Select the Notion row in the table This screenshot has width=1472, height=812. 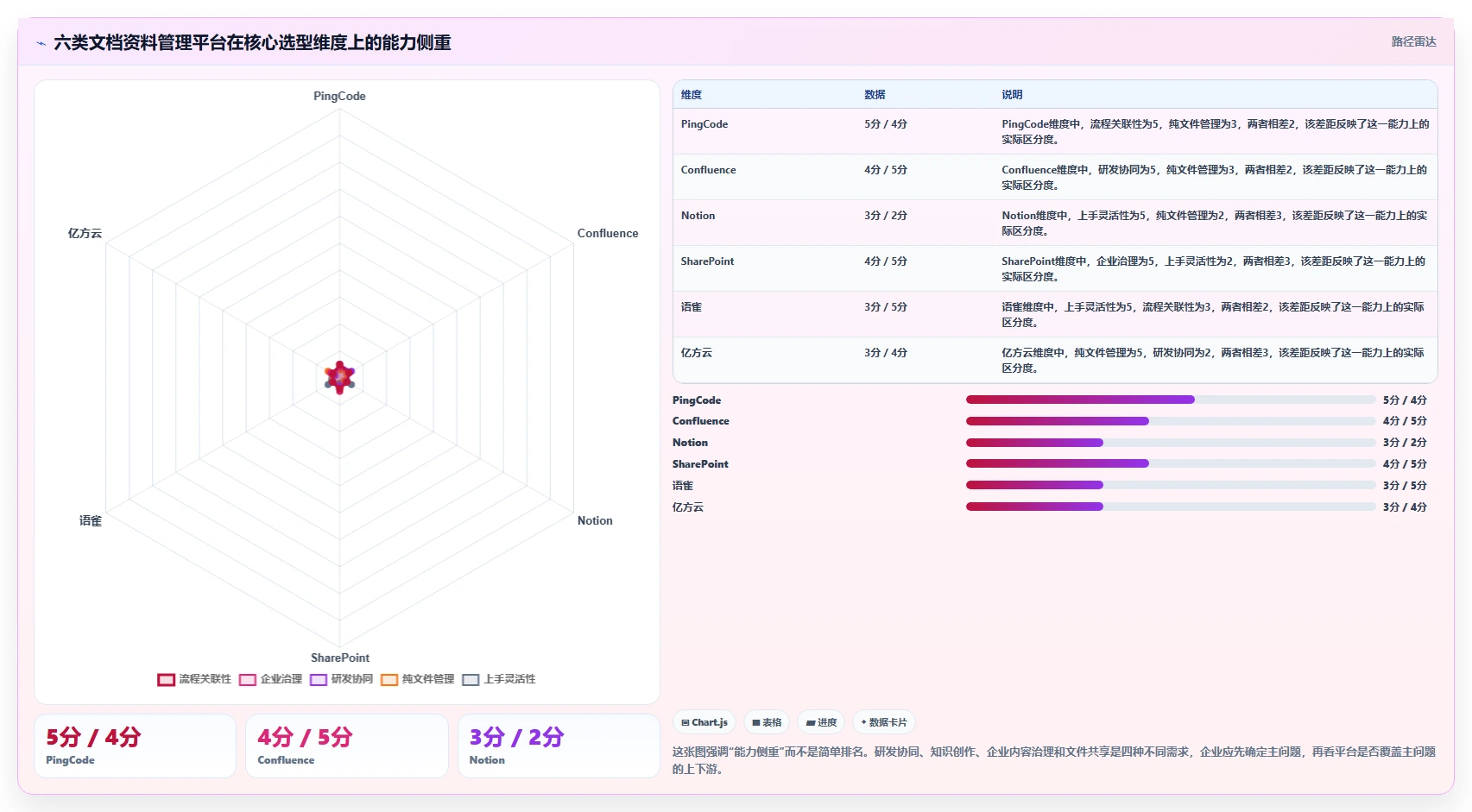pyautogui.click(x=1055, y=223)
